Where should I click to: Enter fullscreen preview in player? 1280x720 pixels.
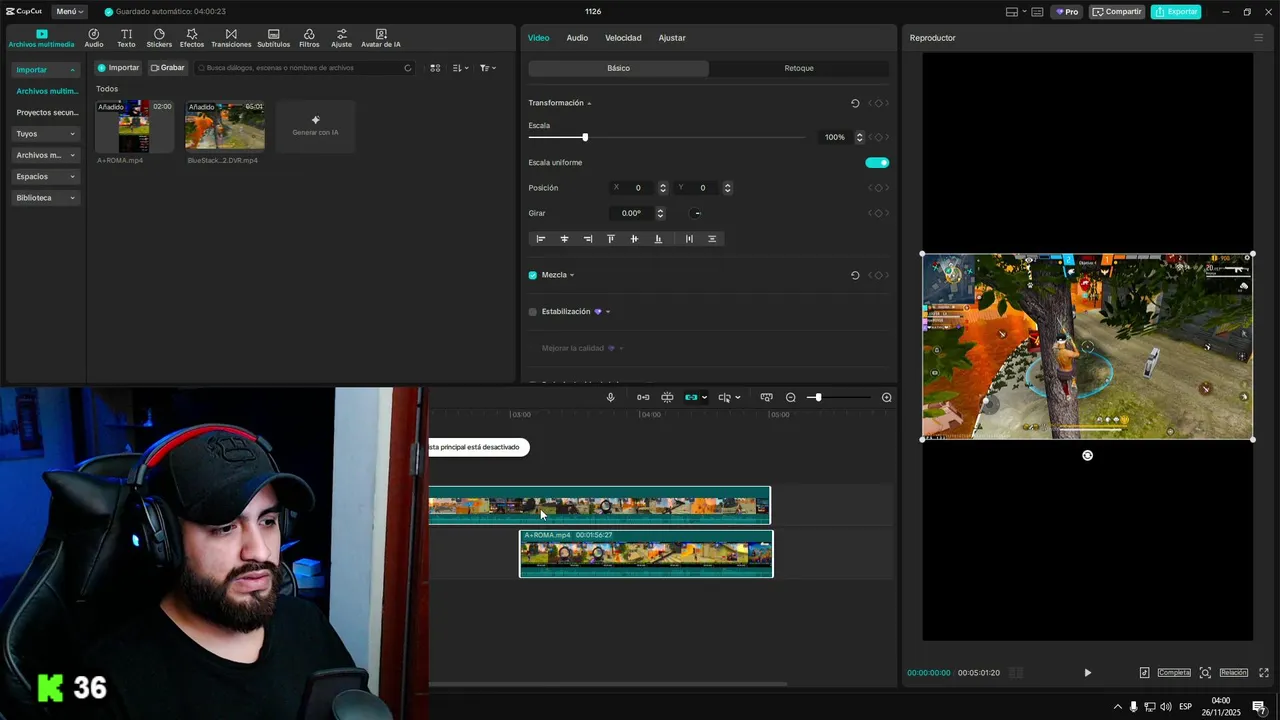pos(1264,673)
